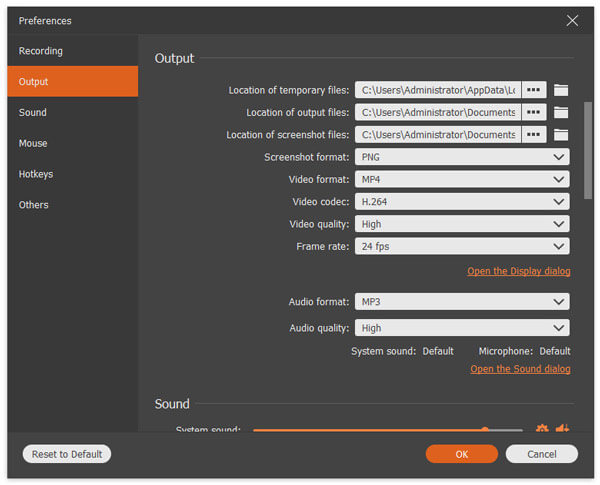Browse for output files location
The image size is (600, 485).
[533, 112]
